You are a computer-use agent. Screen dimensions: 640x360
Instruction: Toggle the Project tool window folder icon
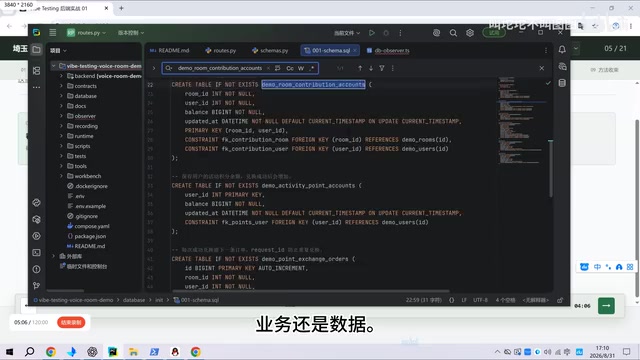36,50
